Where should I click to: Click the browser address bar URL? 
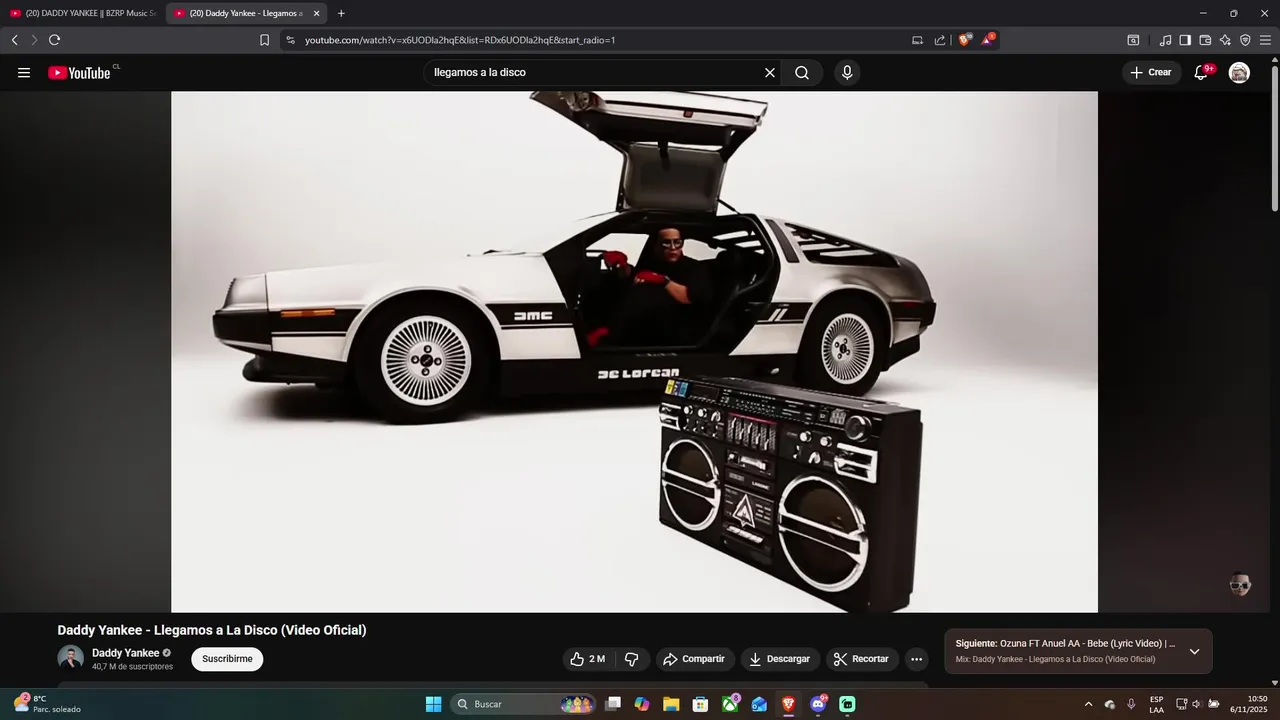[x=460, y=40]
